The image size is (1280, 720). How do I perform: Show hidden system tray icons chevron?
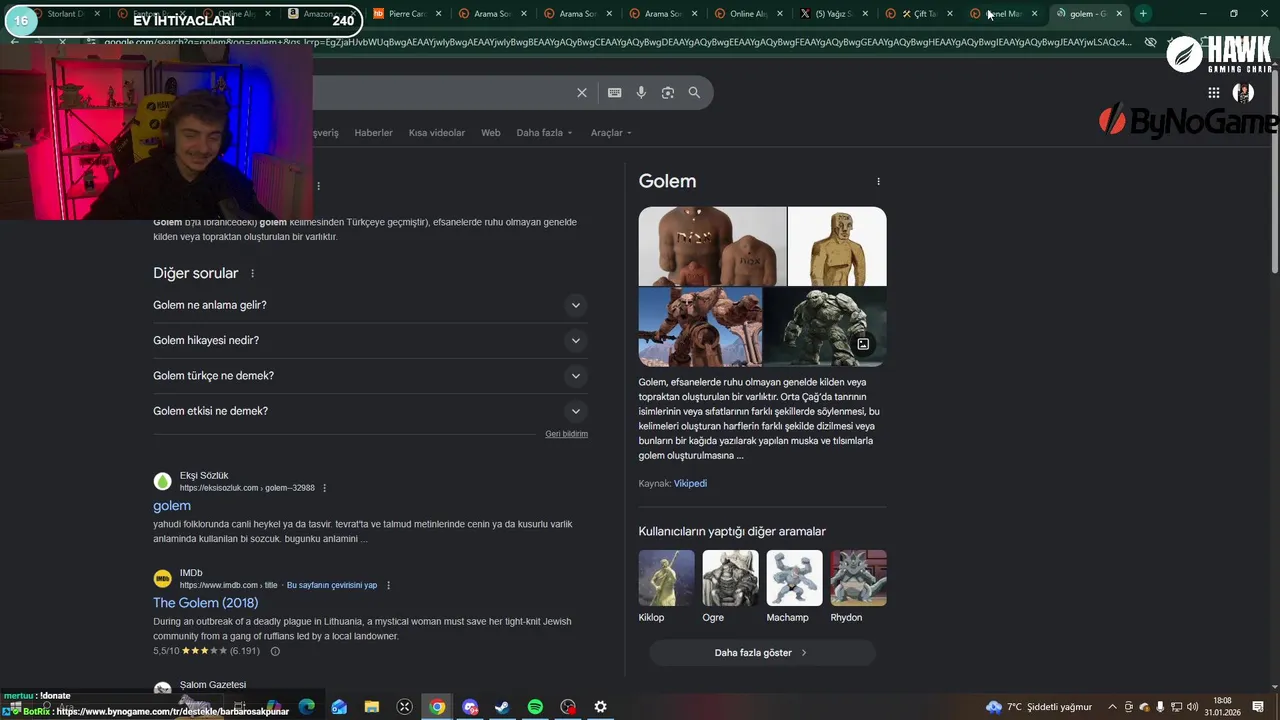coord(1112,707)
